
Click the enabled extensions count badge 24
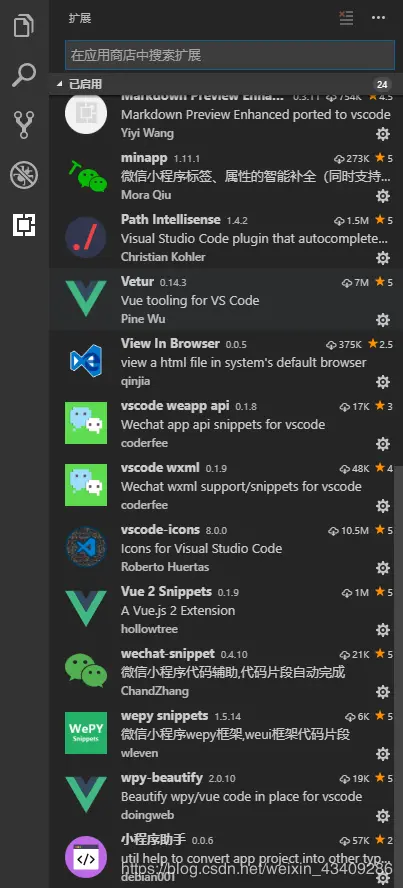[382, 84]
